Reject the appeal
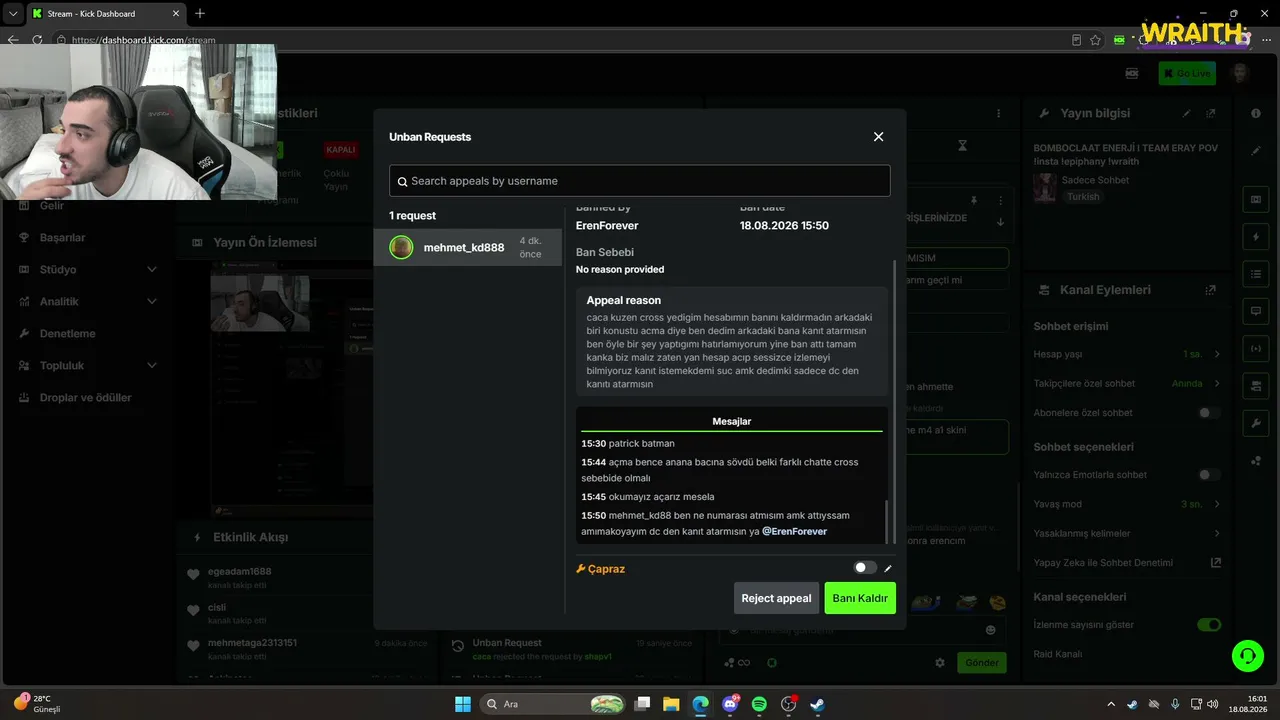 (x=776, y=598)
